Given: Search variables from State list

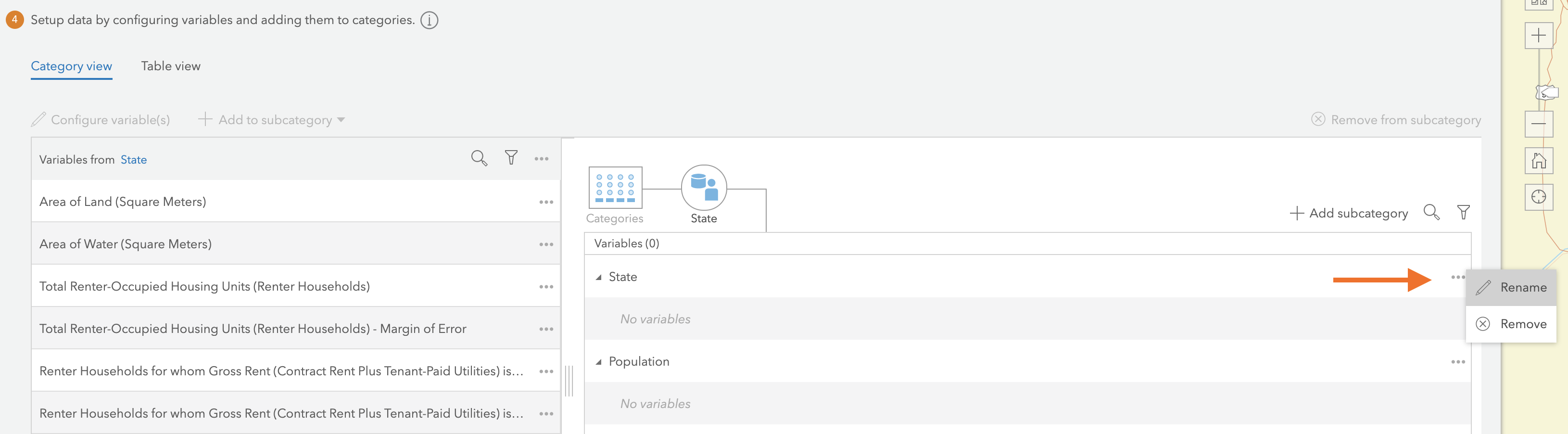Looking at the screenshot, I should pos(479,159).
